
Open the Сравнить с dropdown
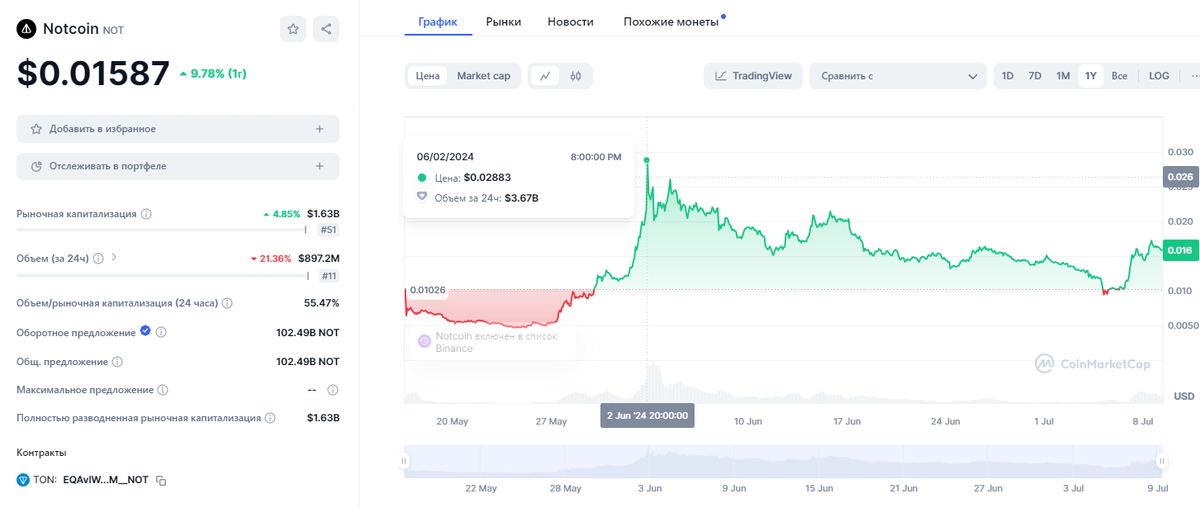click(x=898, y=76)
